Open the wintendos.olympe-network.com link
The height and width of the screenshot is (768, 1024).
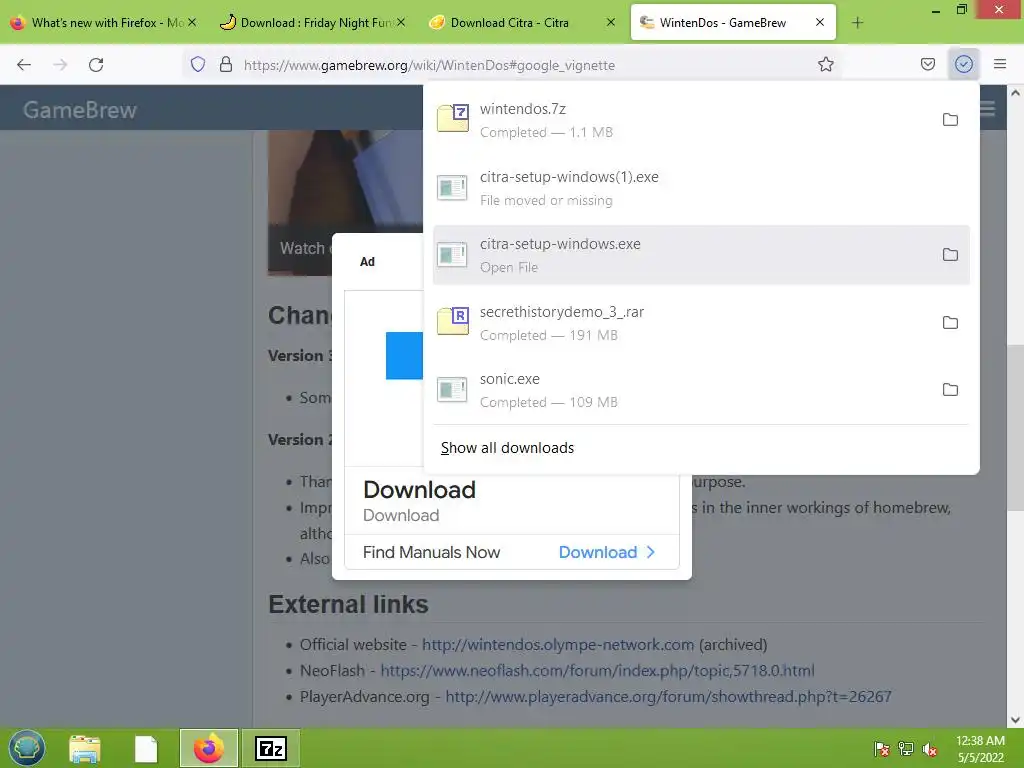558,645
